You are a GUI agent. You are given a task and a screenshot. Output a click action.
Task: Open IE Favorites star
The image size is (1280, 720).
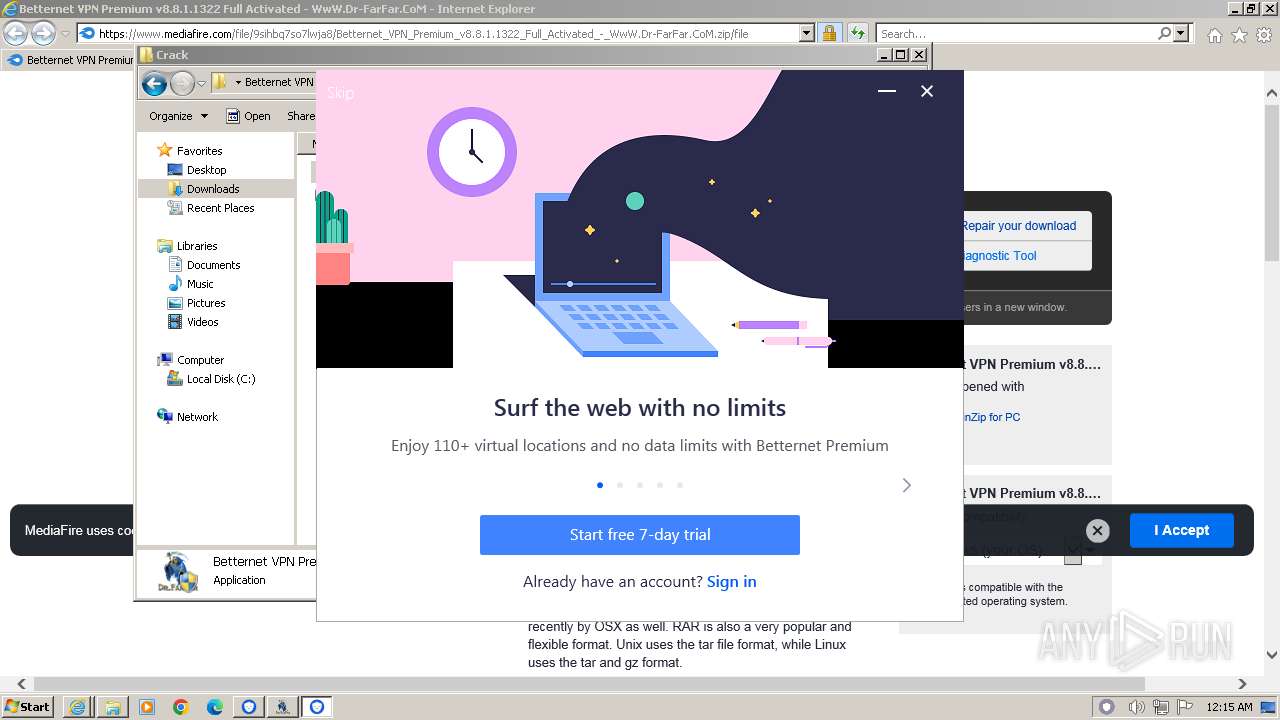1239,35
